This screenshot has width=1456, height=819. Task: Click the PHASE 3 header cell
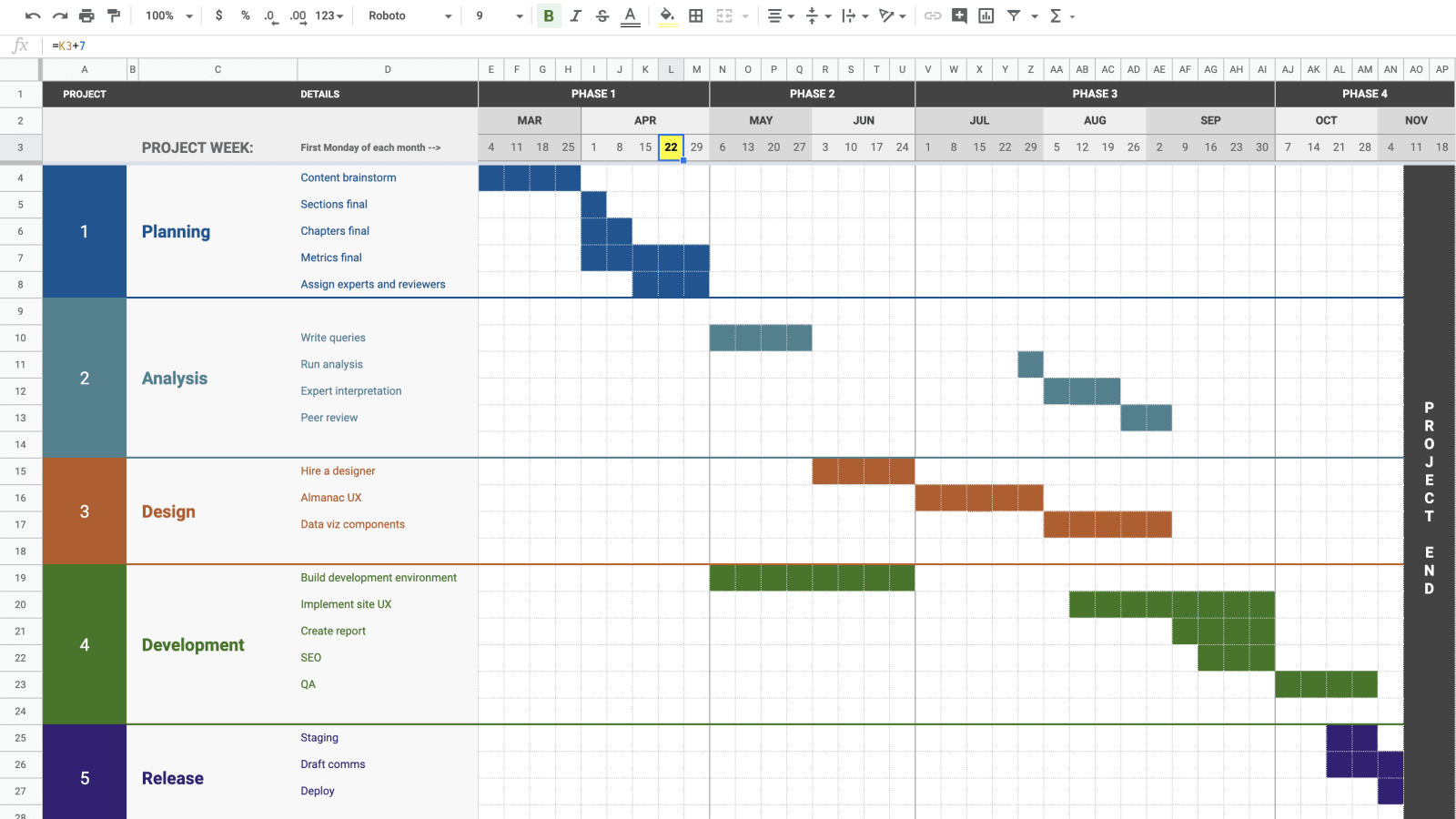1095,94
